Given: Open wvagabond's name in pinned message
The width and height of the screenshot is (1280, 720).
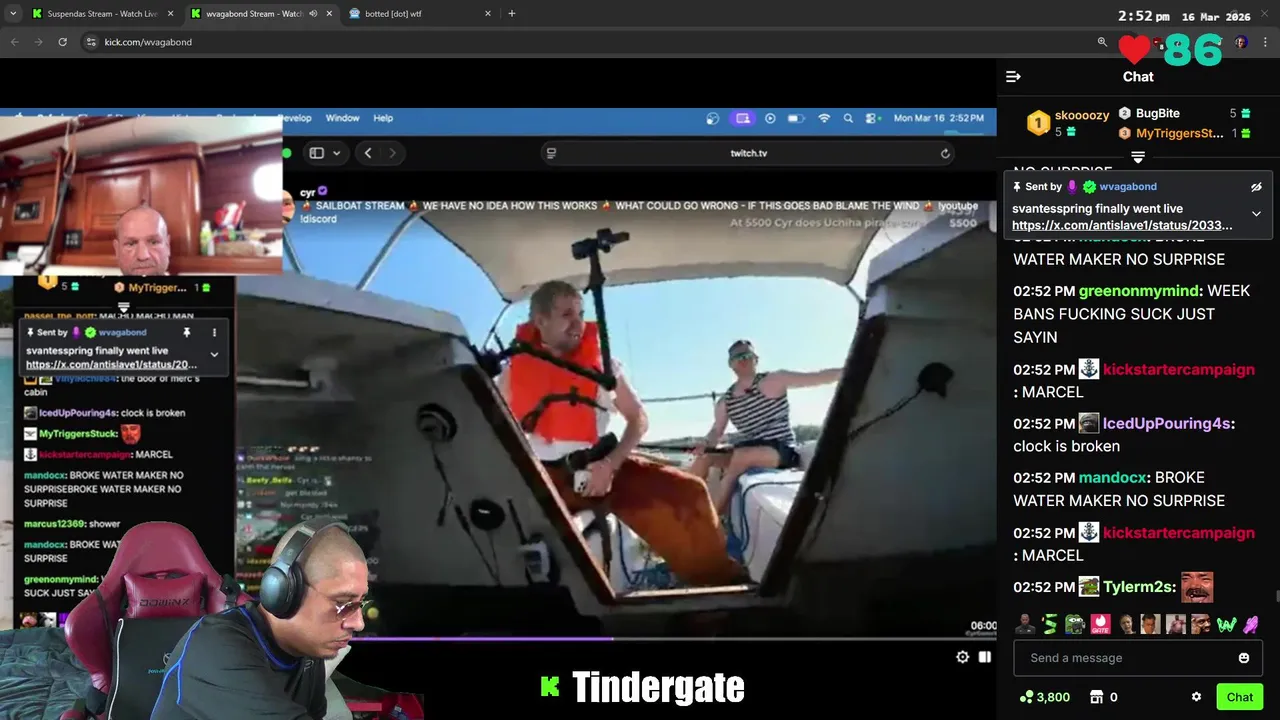Looking at the screenshot, I should (x=1128, y=187).
